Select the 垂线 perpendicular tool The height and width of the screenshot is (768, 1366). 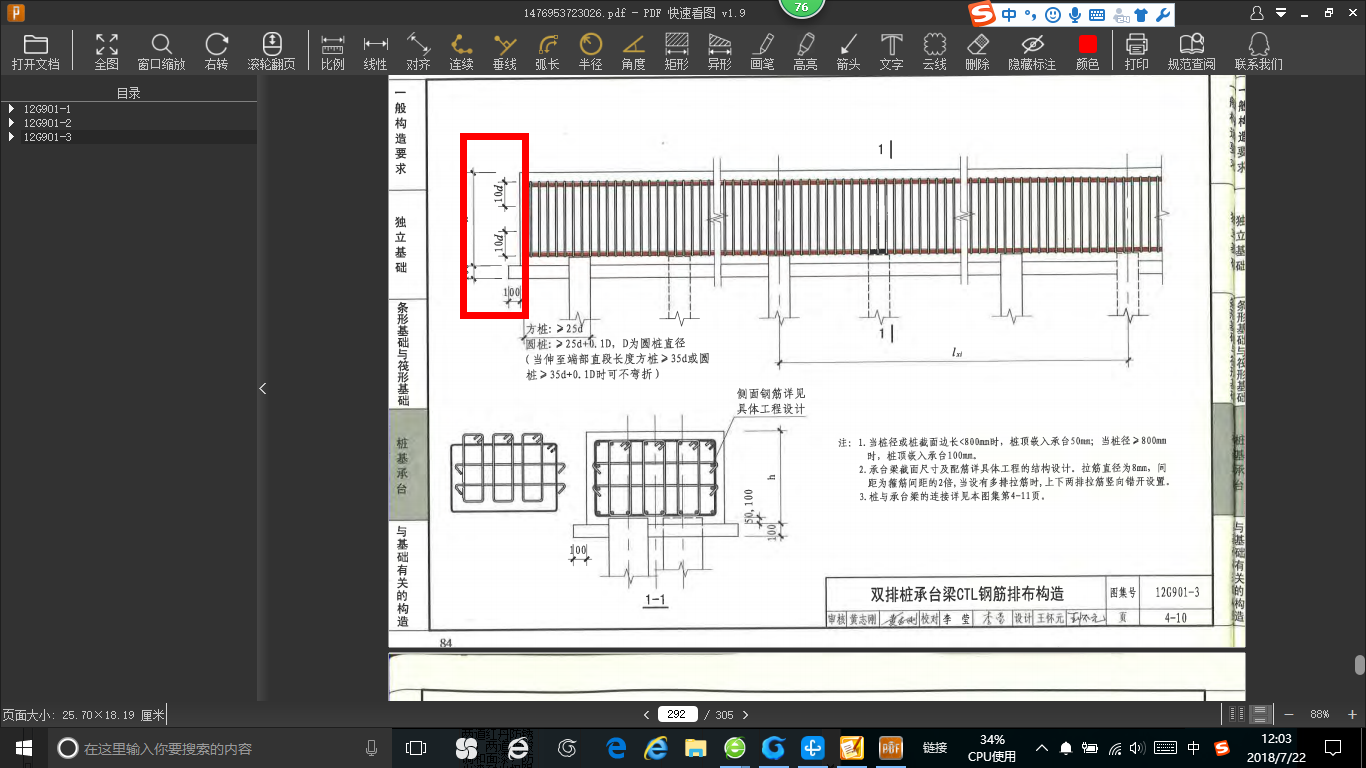tap(504, 52)
